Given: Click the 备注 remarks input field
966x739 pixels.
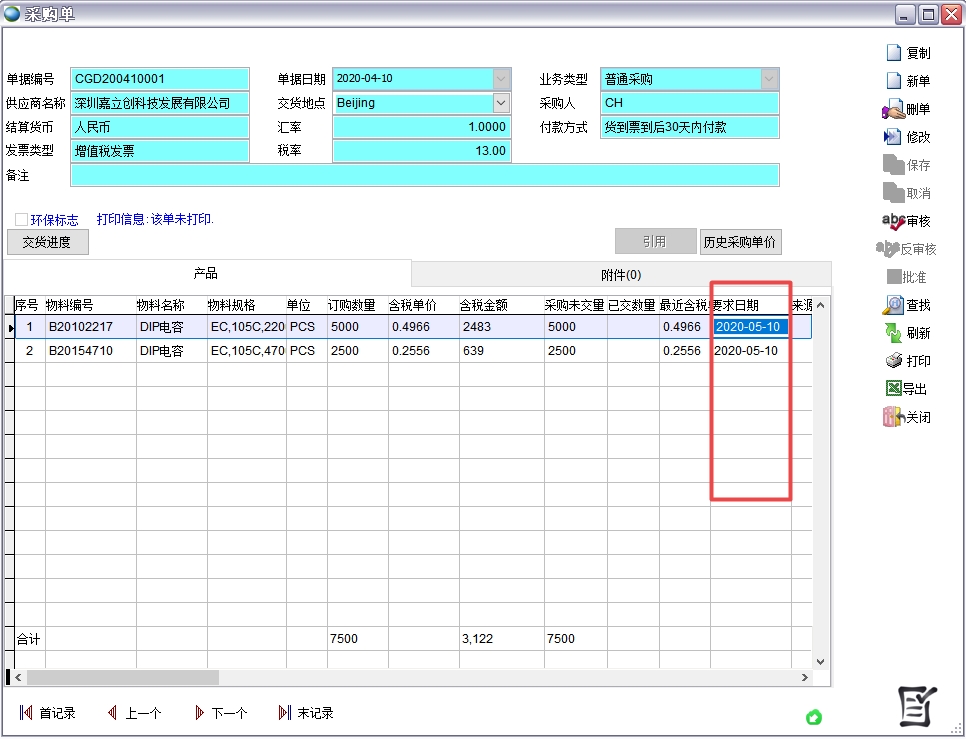Looking at the screenshot, I should click(424, 175).
